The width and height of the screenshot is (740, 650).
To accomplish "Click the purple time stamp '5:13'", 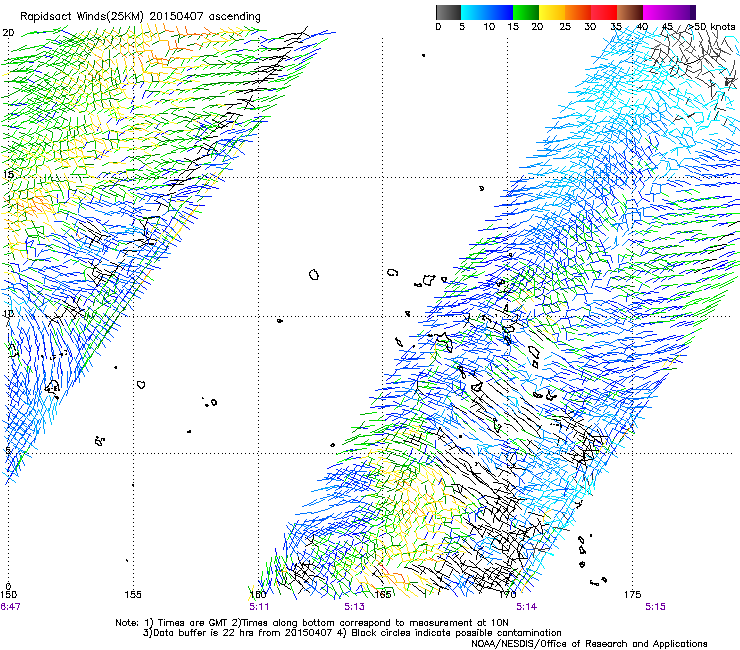I will 354,607.
